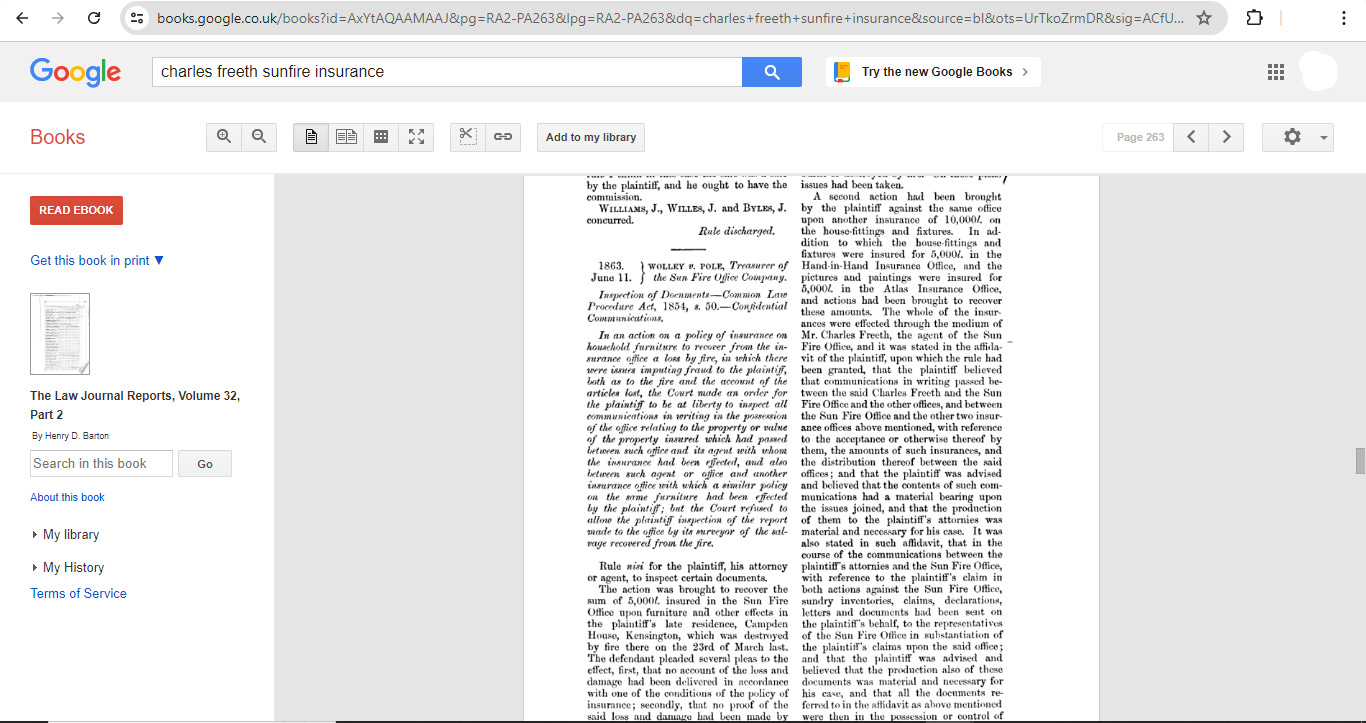Switch to thumbnail grid view
This screenshot has height=723, width=1366.
(x=381, y=137)
